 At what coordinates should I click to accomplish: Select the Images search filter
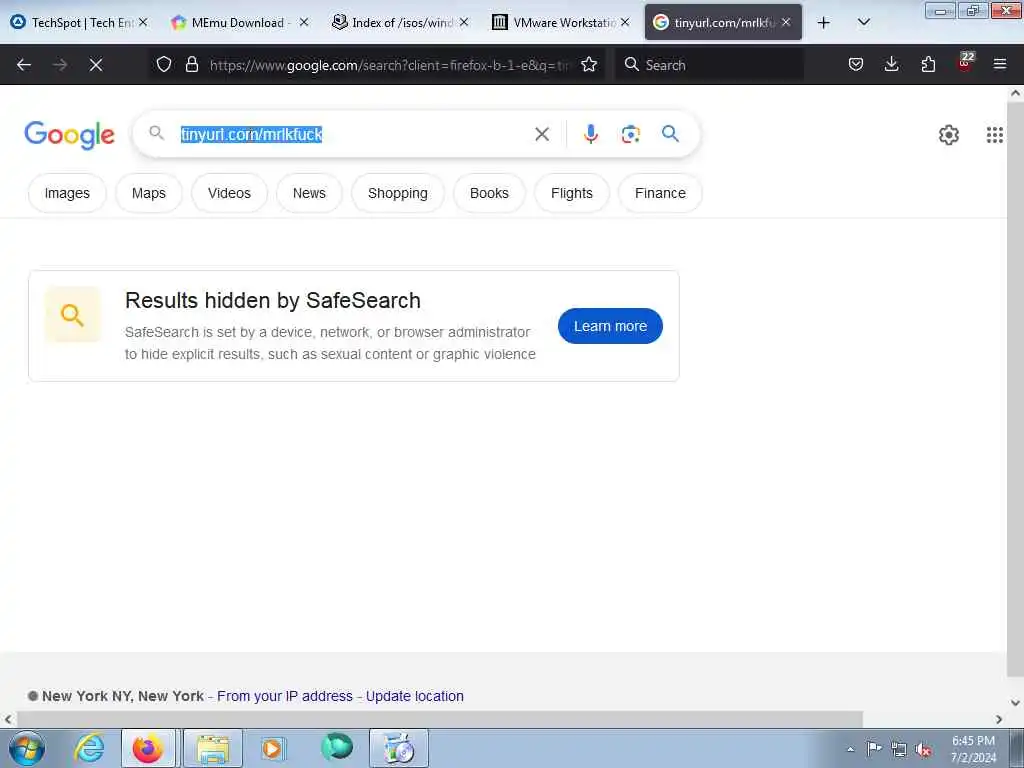(67, 193)
